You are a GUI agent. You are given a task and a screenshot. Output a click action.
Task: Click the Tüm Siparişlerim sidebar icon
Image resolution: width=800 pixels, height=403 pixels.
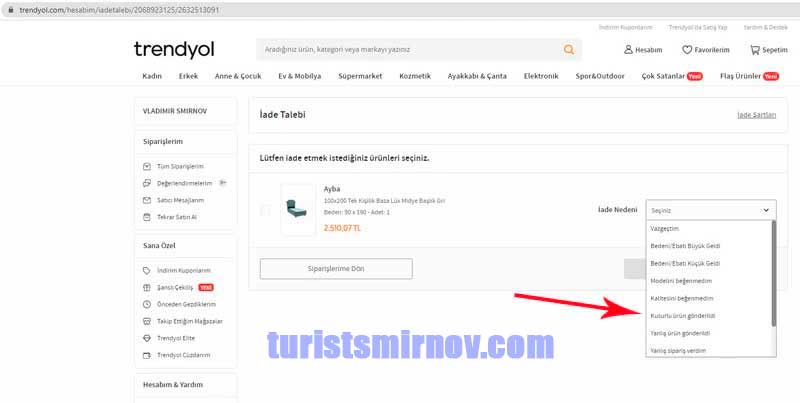tap(147, 166)
